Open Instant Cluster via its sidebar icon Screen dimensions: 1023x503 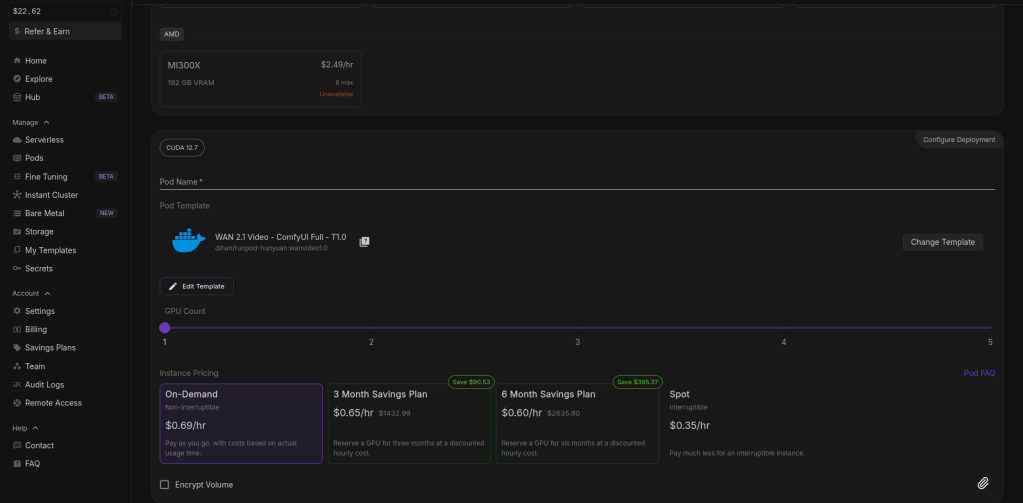(17, 195)
